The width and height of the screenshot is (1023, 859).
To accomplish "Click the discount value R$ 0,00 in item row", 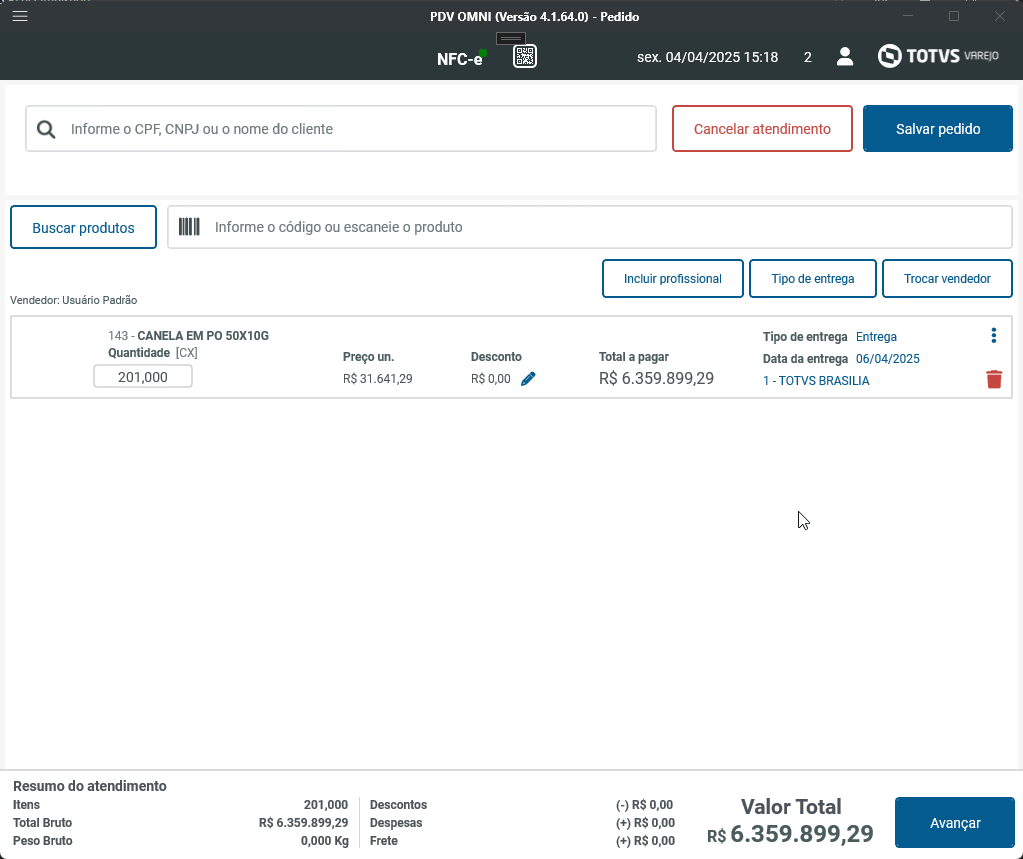I will click(491, 378).
